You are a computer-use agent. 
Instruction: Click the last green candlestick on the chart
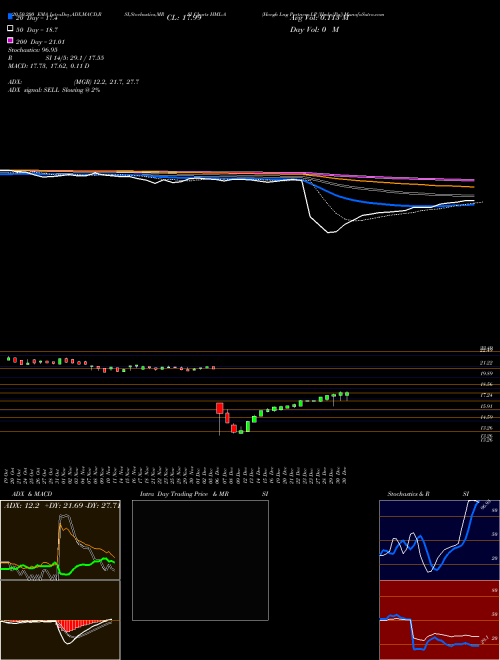pos(347,394)
